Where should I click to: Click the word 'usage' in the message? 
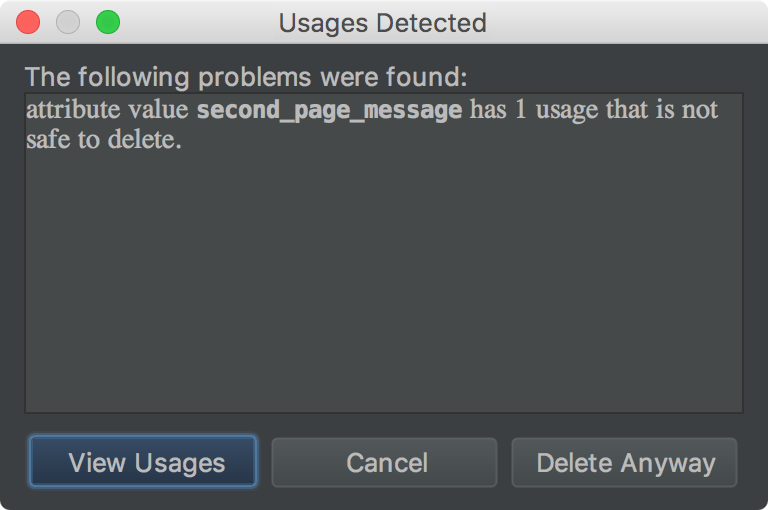(x=566, y=110)
